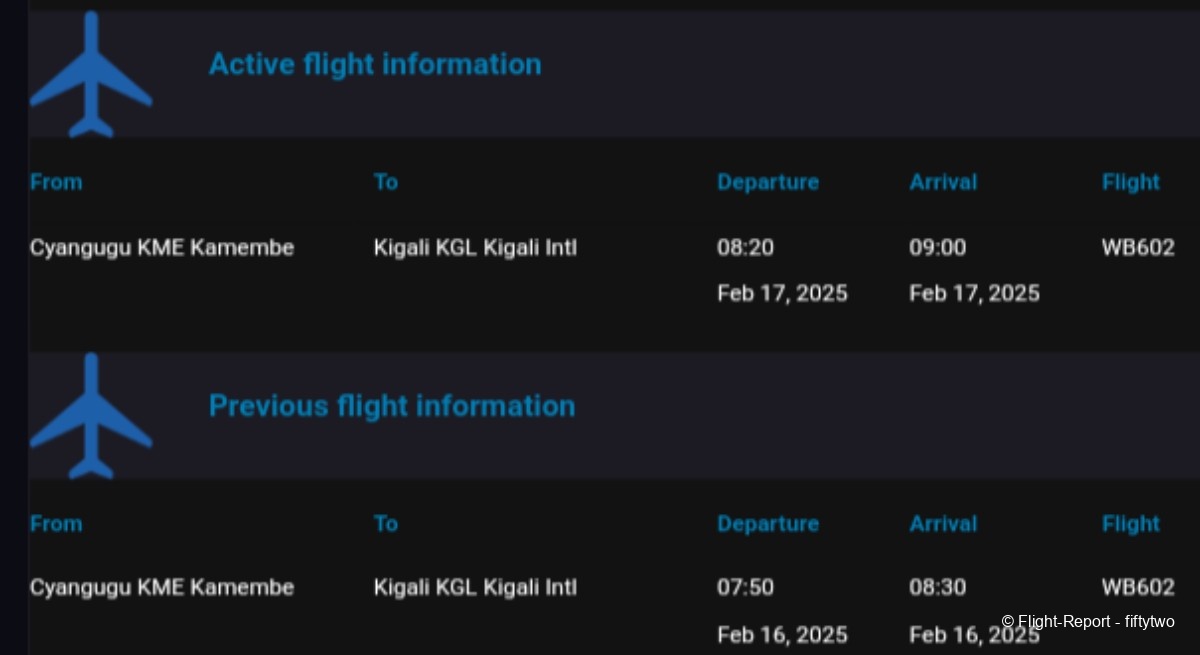
Task: Click the 09:00 arrival time
Action: coord(937,248)
